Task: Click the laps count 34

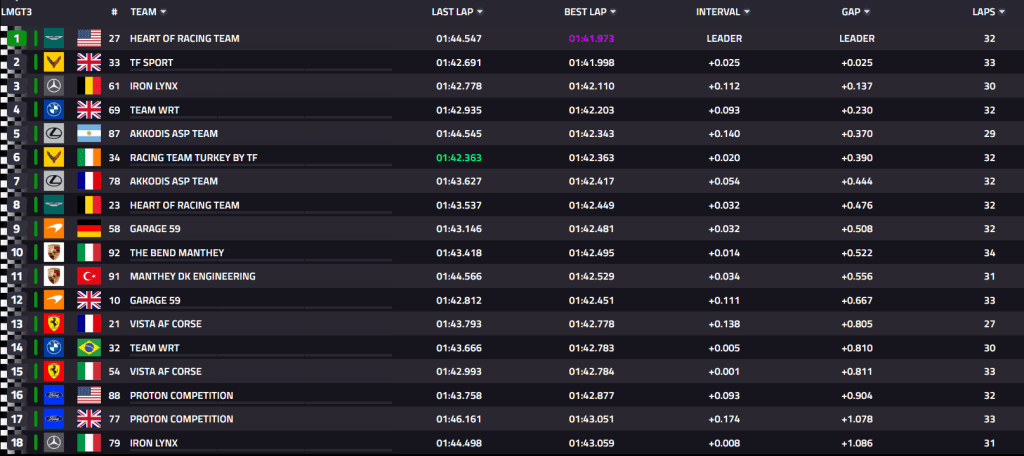Action: 989,252
